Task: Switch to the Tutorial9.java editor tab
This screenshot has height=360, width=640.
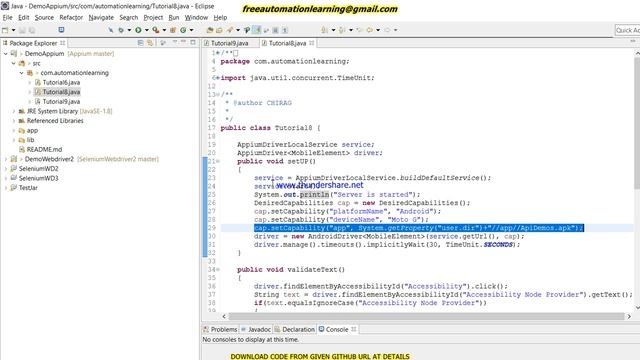Action: click(229, 43)
